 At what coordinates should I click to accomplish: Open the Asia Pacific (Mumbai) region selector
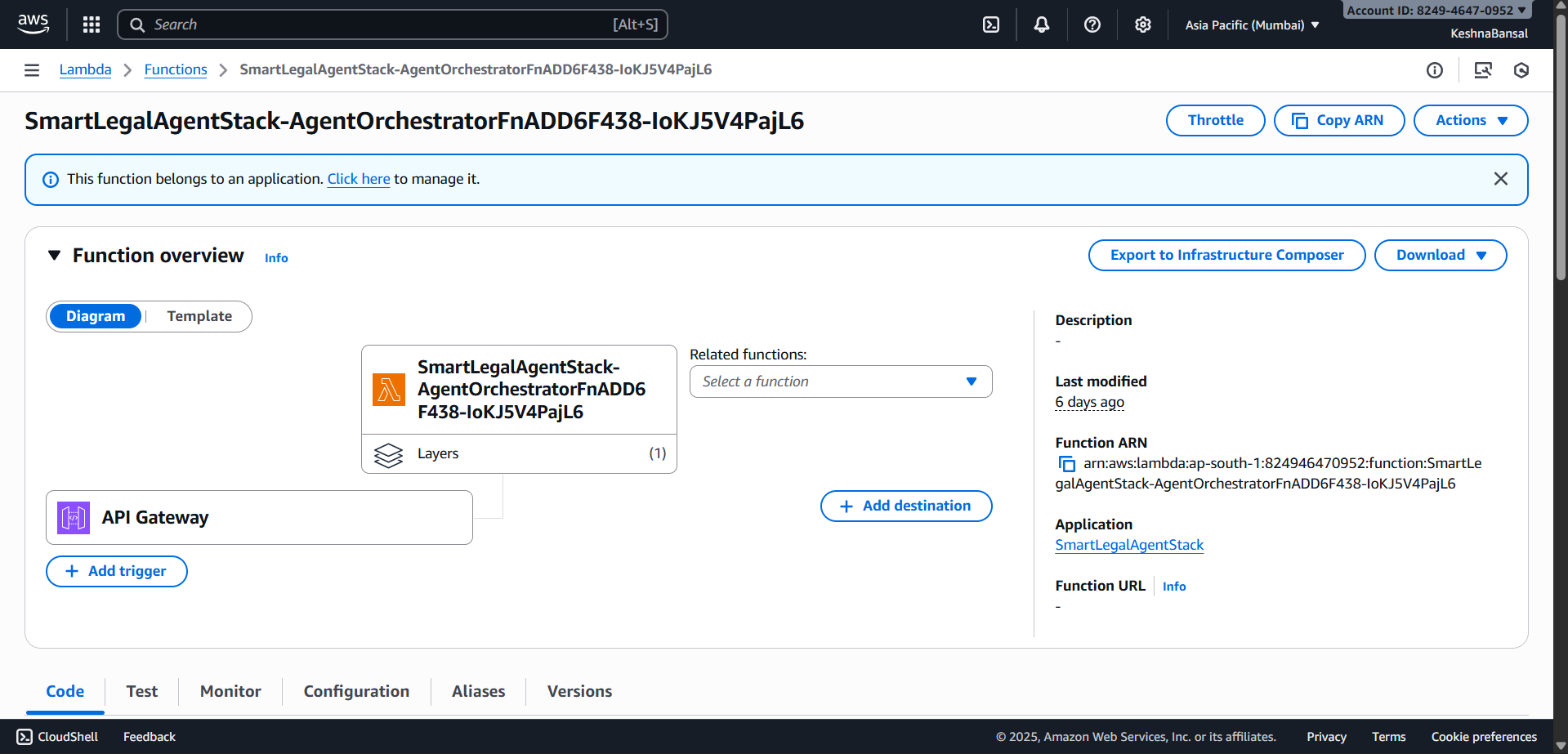[x=1252, y=25]
